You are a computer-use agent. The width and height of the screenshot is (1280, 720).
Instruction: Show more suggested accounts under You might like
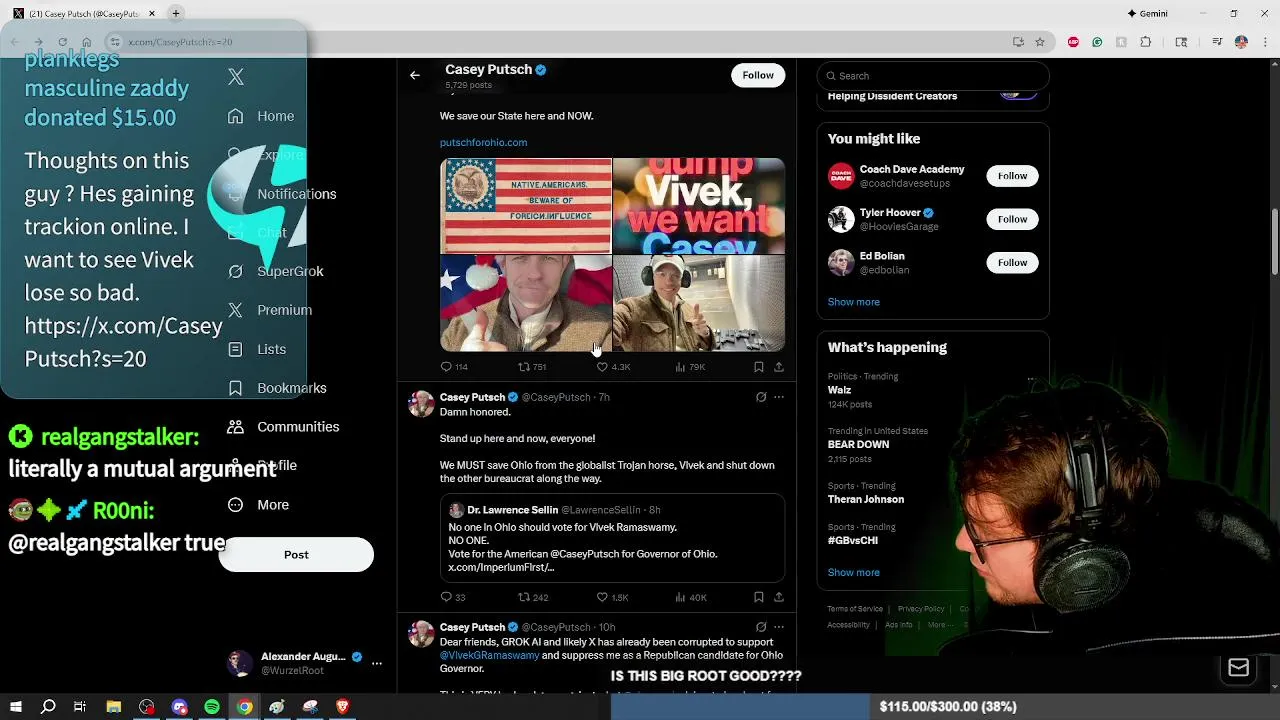853,302
